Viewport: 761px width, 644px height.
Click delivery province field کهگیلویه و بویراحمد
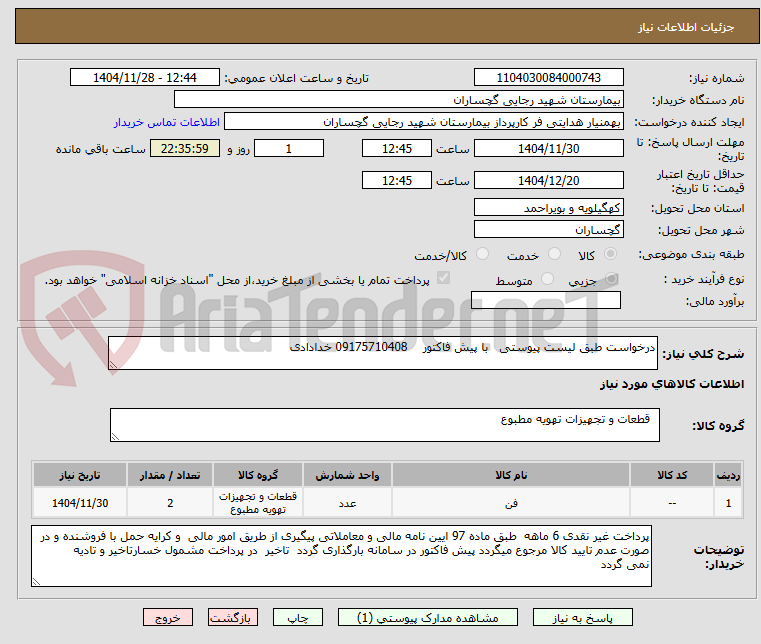pyautogui.click(x=548, y=208)
